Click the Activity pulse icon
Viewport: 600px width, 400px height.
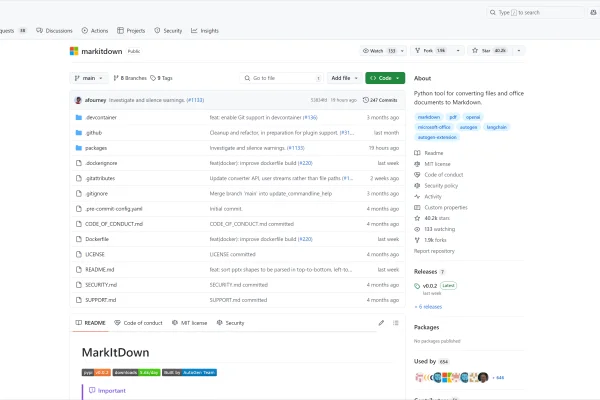pyautogui.click(x=417, y=197)
